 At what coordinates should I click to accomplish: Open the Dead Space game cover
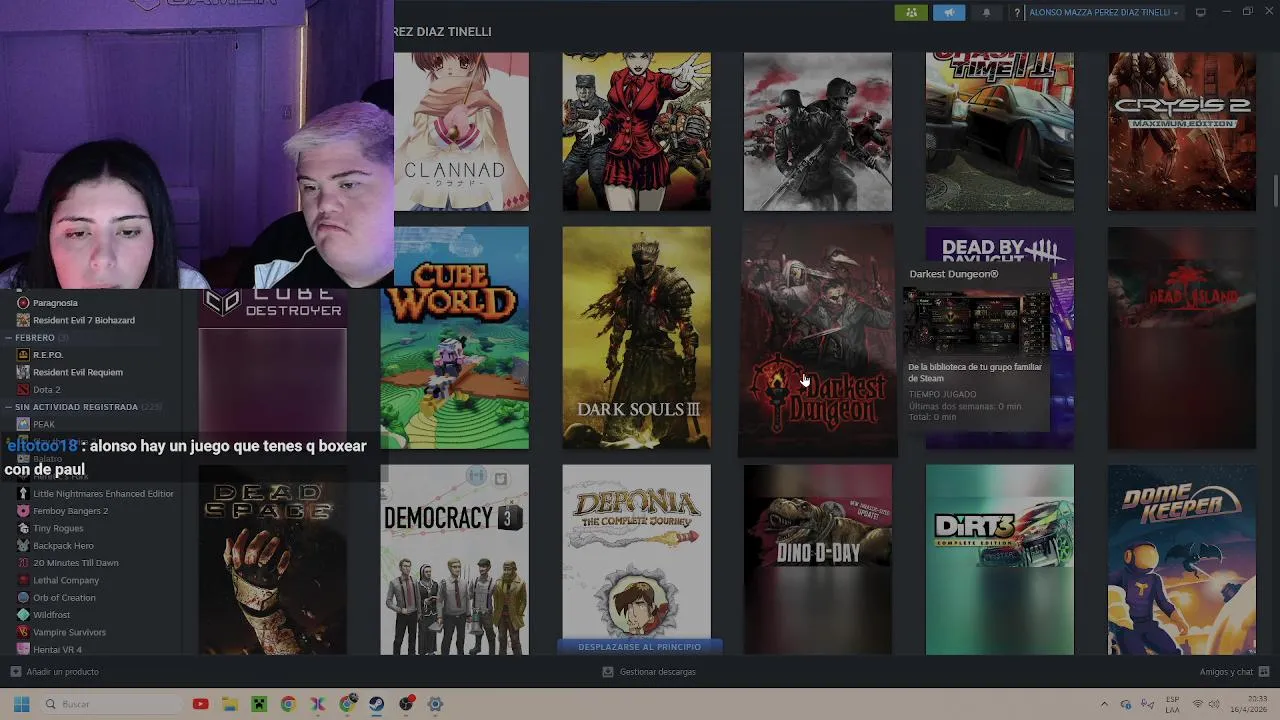[272, 560]
